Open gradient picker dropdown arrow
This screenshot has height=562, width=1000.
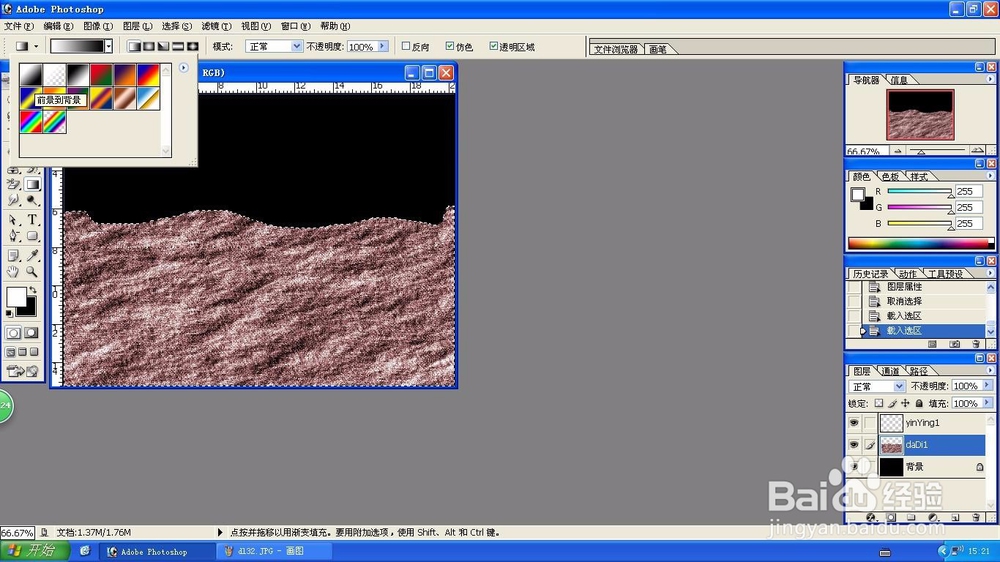coord(108,47)
